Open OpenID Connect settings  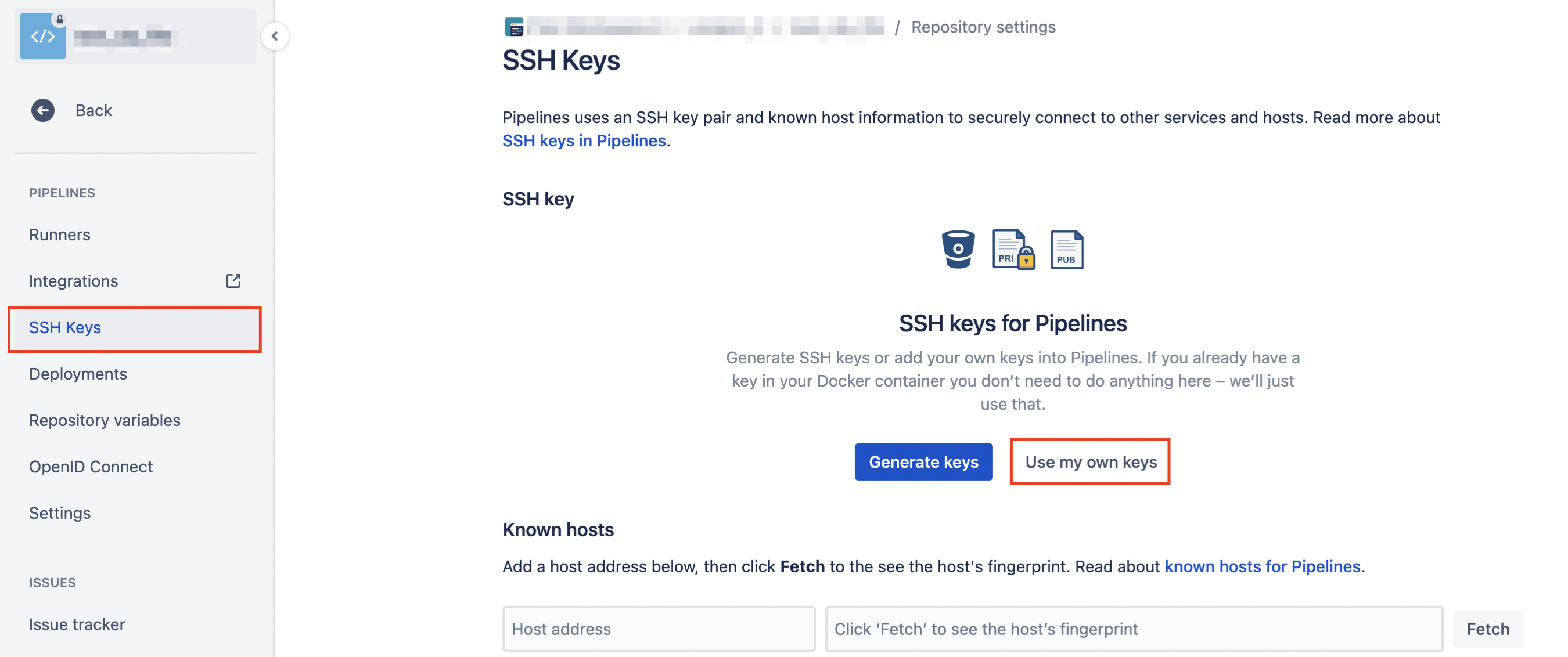[x=91, y=466]
